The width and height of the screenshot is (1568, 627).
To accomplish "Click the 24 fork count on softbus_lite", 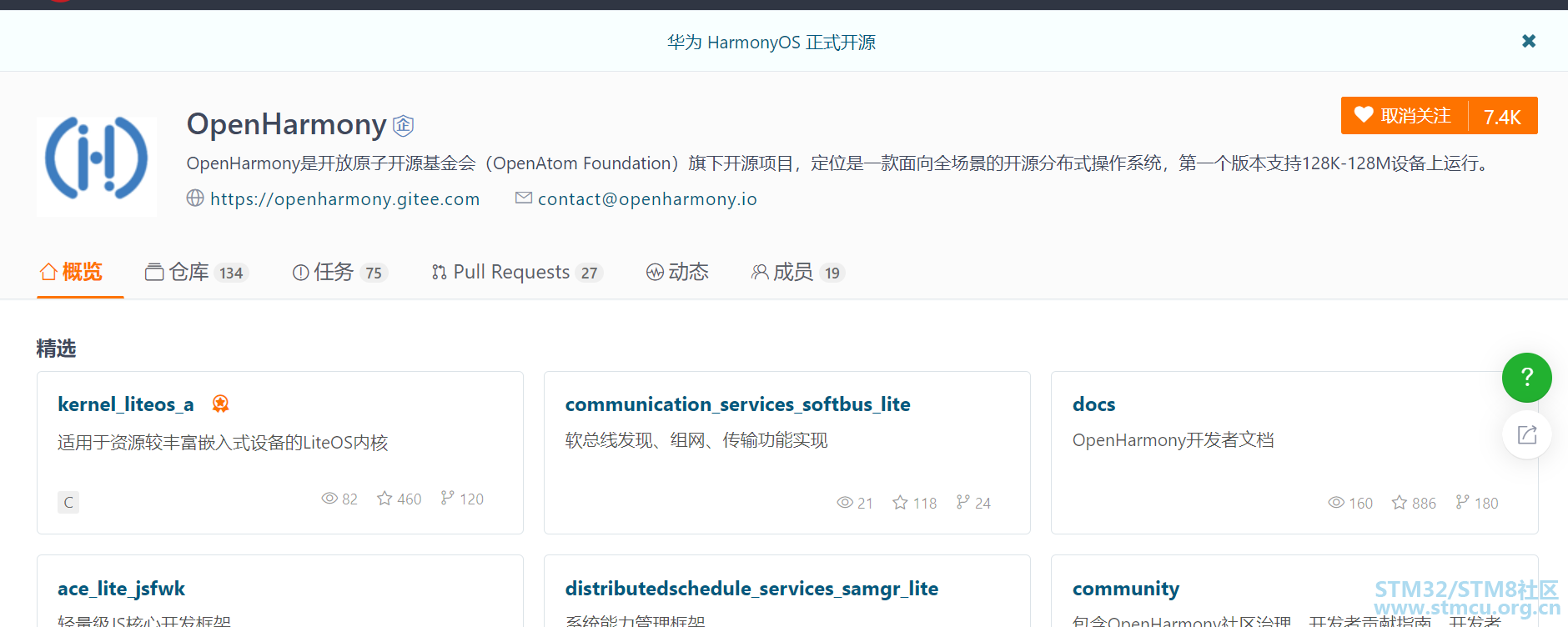I will click(983, 504).
